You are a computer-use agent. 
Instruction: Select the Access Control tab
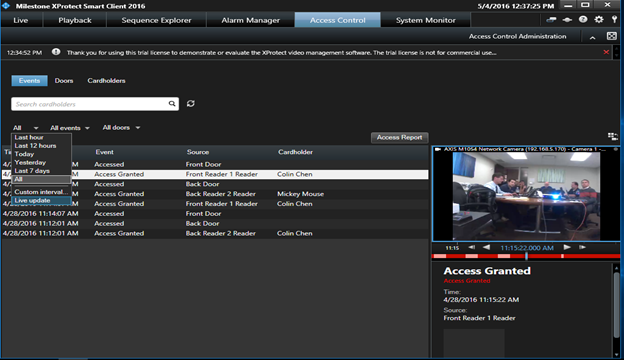(x=337, y=20)
